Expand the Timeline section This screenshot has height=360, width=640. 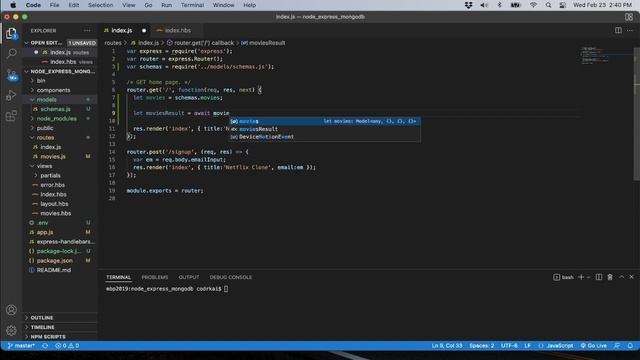pos(60,327)
